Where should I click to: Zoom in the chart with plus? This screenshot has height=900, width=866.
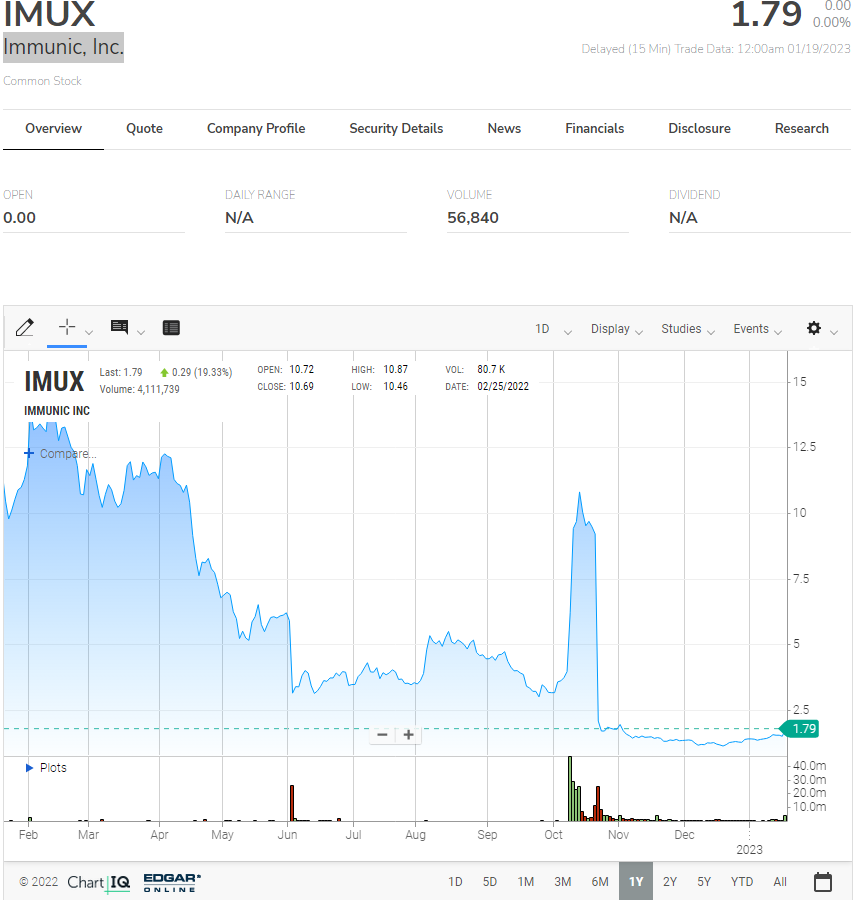(x=409, y=735)
